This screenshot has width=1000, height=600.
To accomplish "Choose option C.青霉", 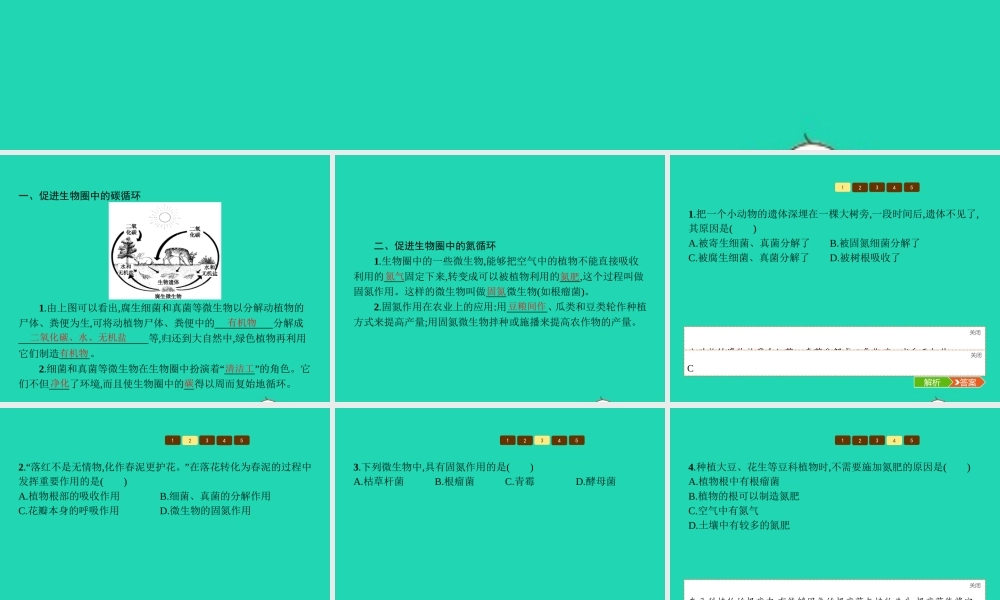I will coord(520,481).
